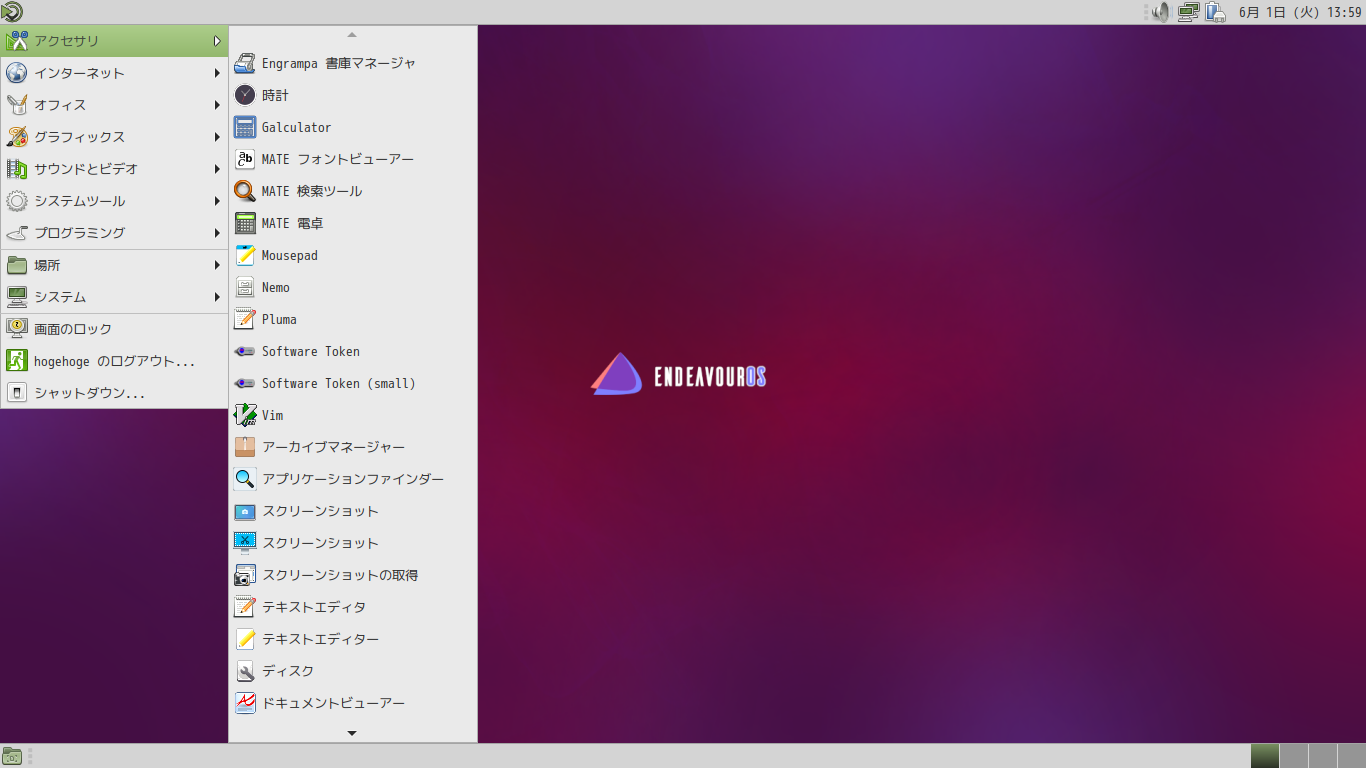Open アーカイブマネージャー box icon

(x=245, y=447)
